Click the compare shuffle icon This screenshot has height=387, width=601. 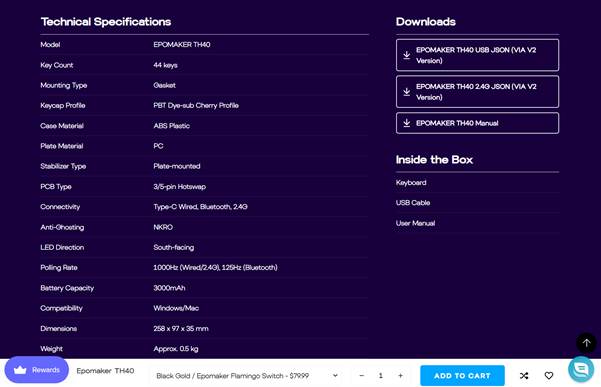524,376
